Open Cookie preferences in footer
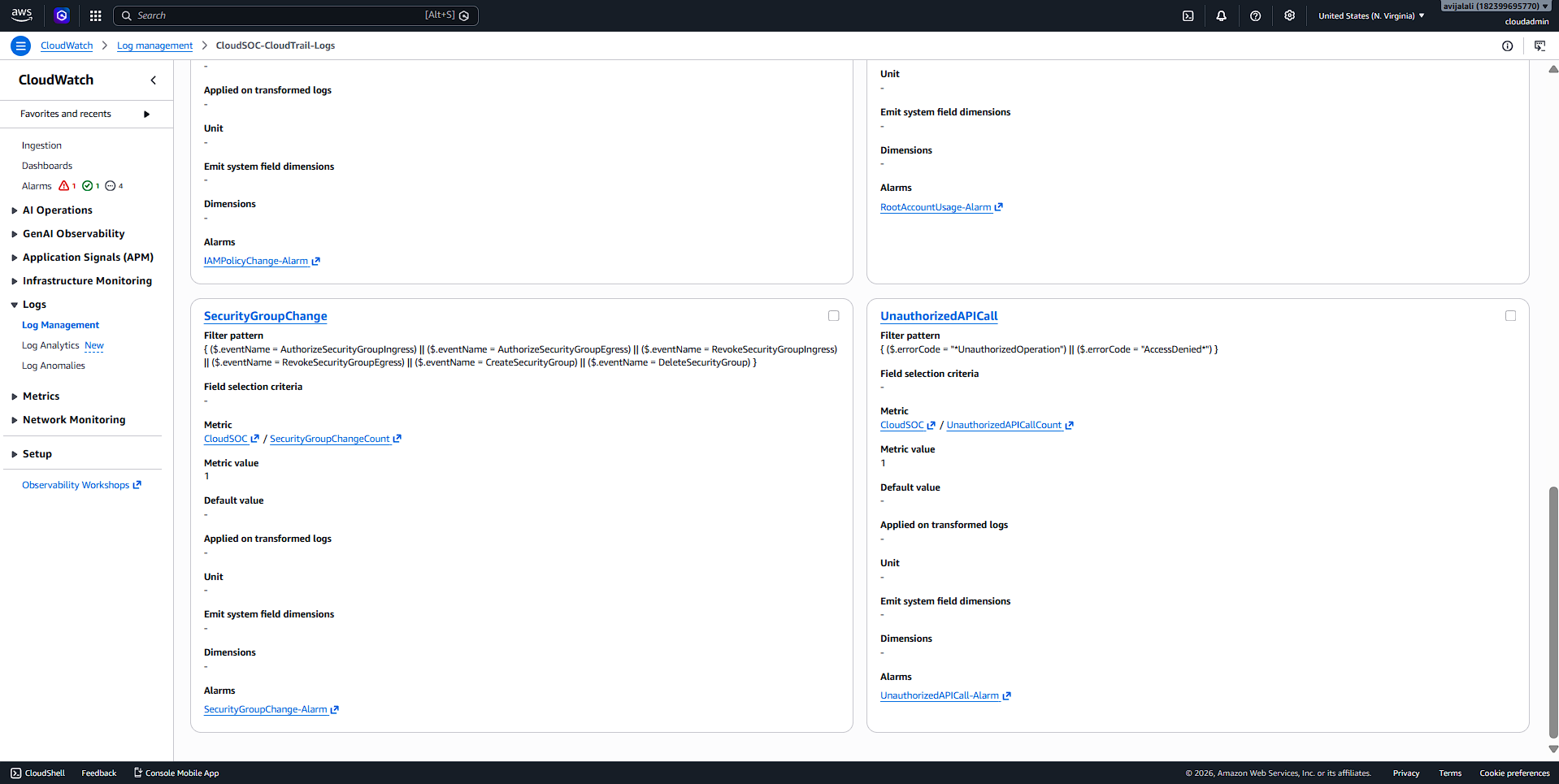The height and width of the screenshot is (784, 1559). pyautogui.click(x=1514, y=773)
